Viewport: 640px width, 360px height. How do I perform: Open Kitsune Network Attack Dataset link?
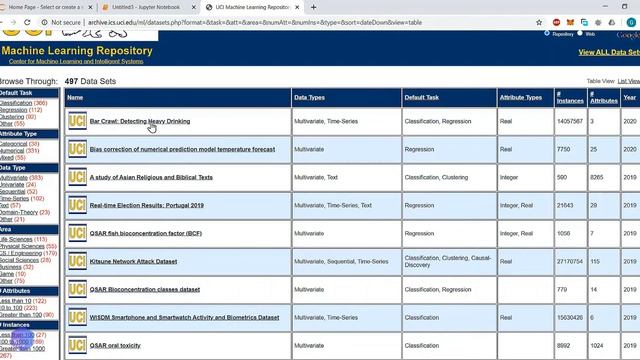coord(133,261)
